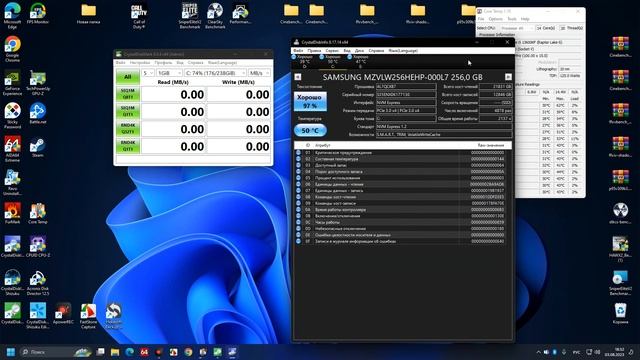Open the FastStone Capture desktop icon

pos(88,316)
